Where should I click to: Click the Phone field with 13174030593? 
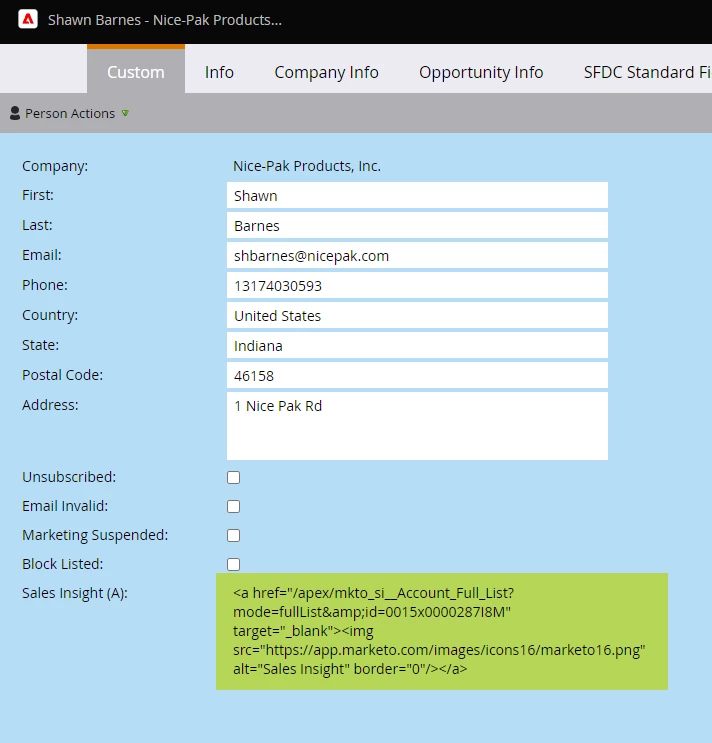[417, 285]
